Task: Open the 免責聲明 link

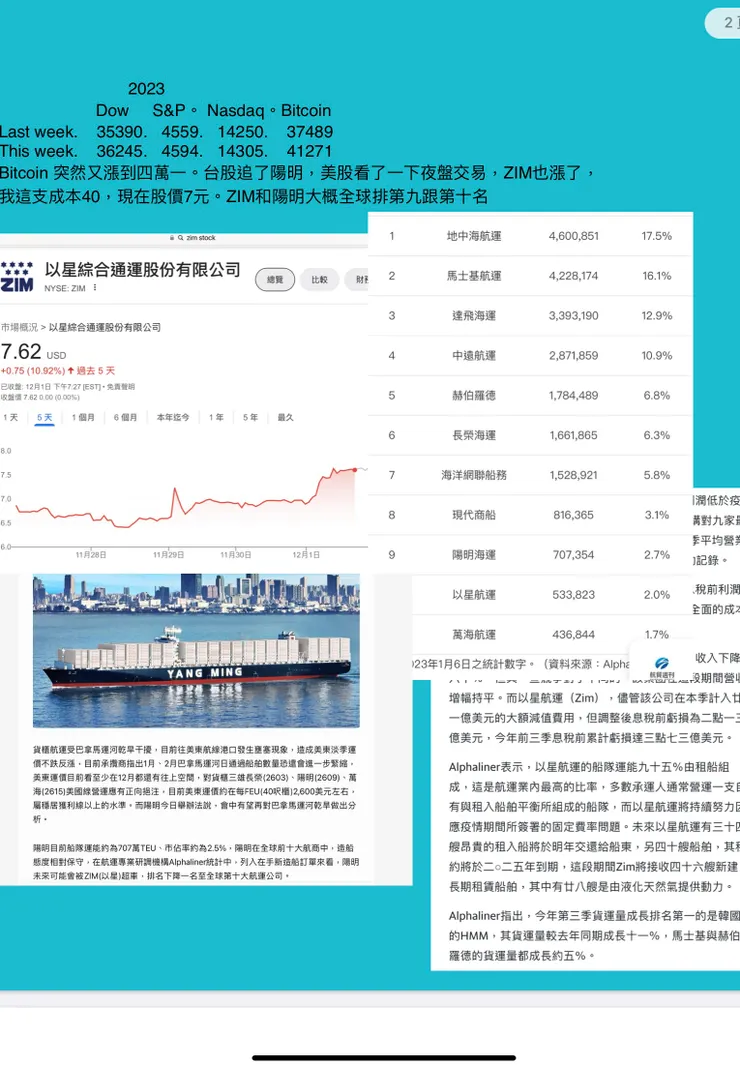Action: (x=122, y=386)
